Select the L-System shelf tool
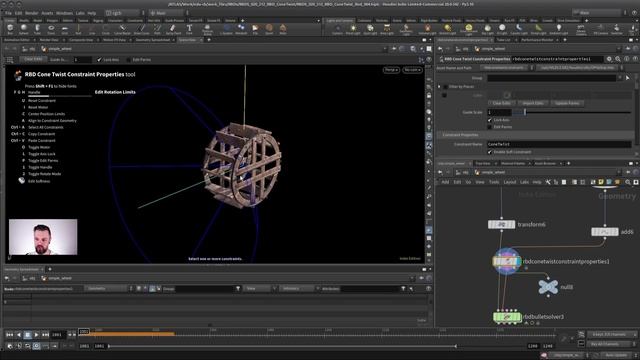The height and width of the screenshot is (360, 640). (227, 29)
